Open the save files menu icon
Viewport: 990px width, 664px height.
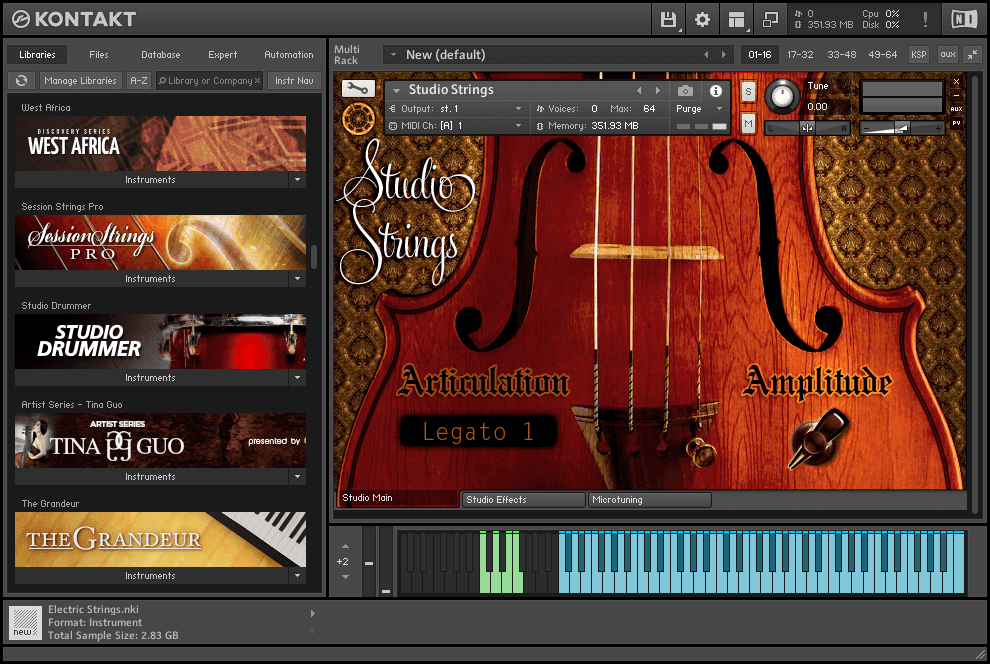click(668, 20)
